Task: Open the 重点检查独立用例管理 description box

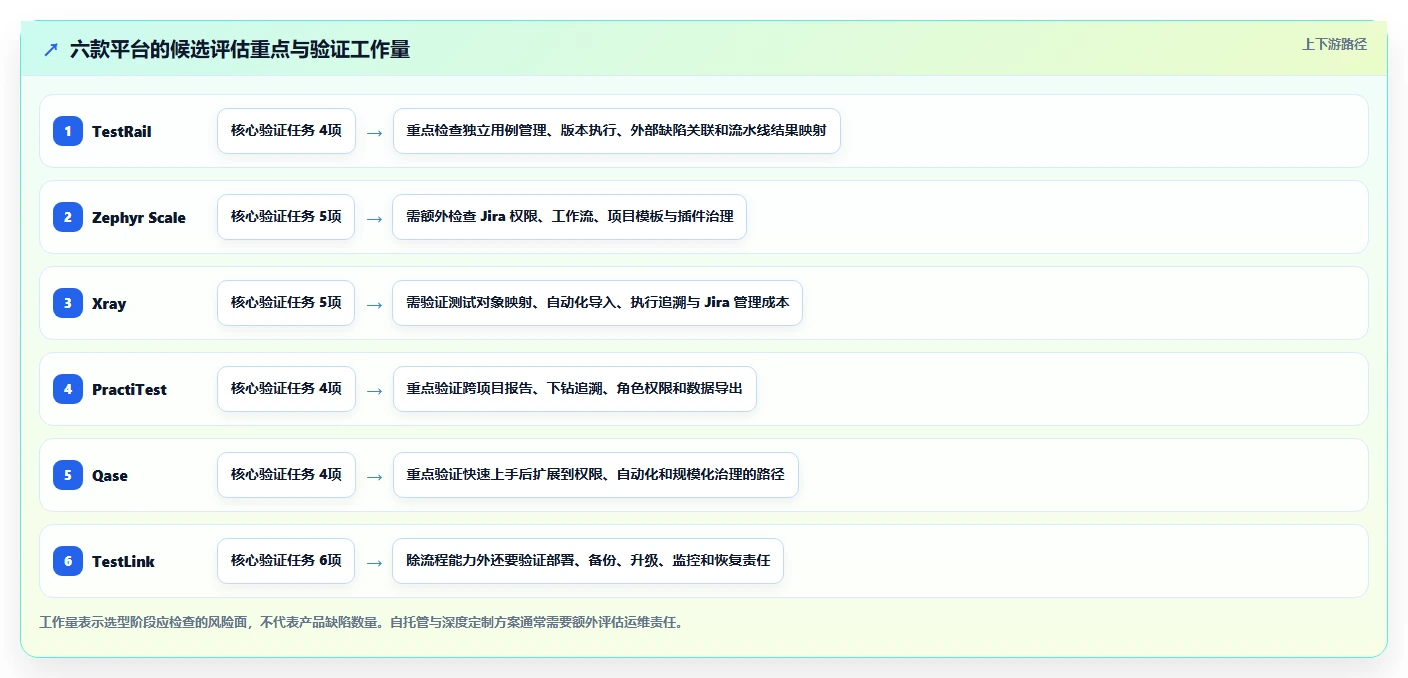Action: coord(616,131)
